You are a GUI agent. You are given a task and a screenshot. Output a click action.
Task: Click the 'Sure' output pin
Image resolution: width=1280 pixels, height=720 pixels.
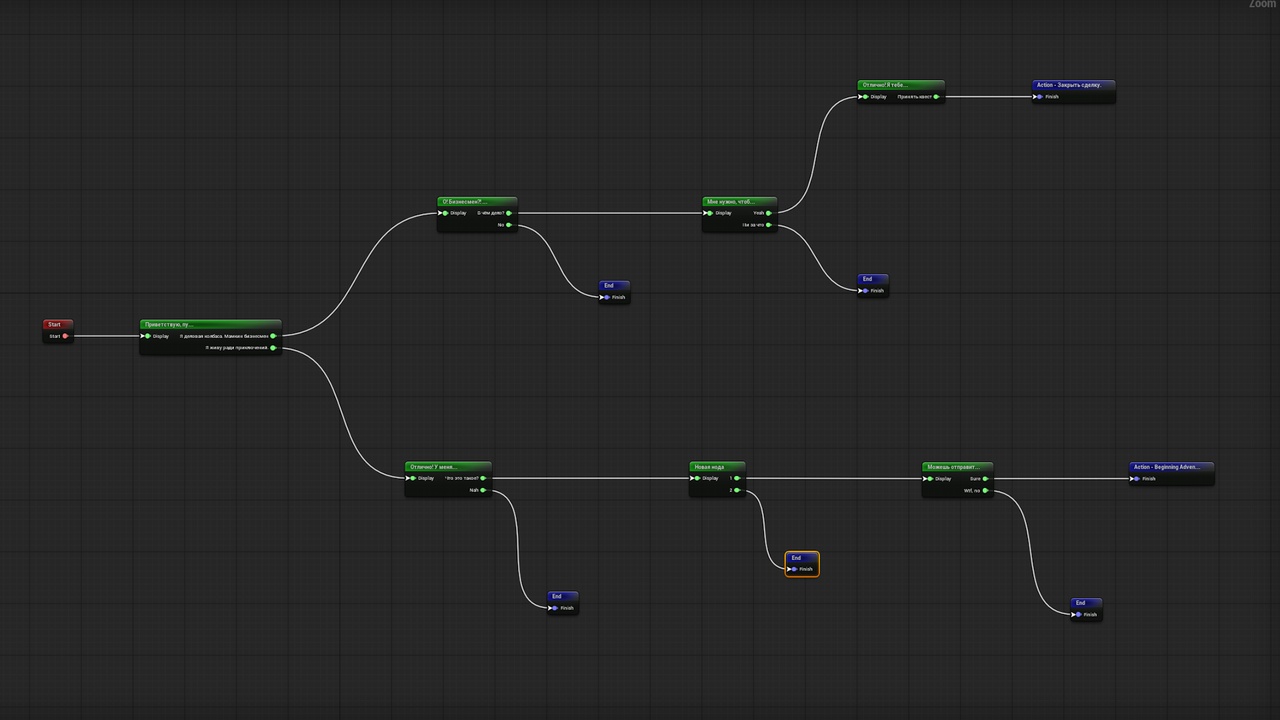pos(985,478)
